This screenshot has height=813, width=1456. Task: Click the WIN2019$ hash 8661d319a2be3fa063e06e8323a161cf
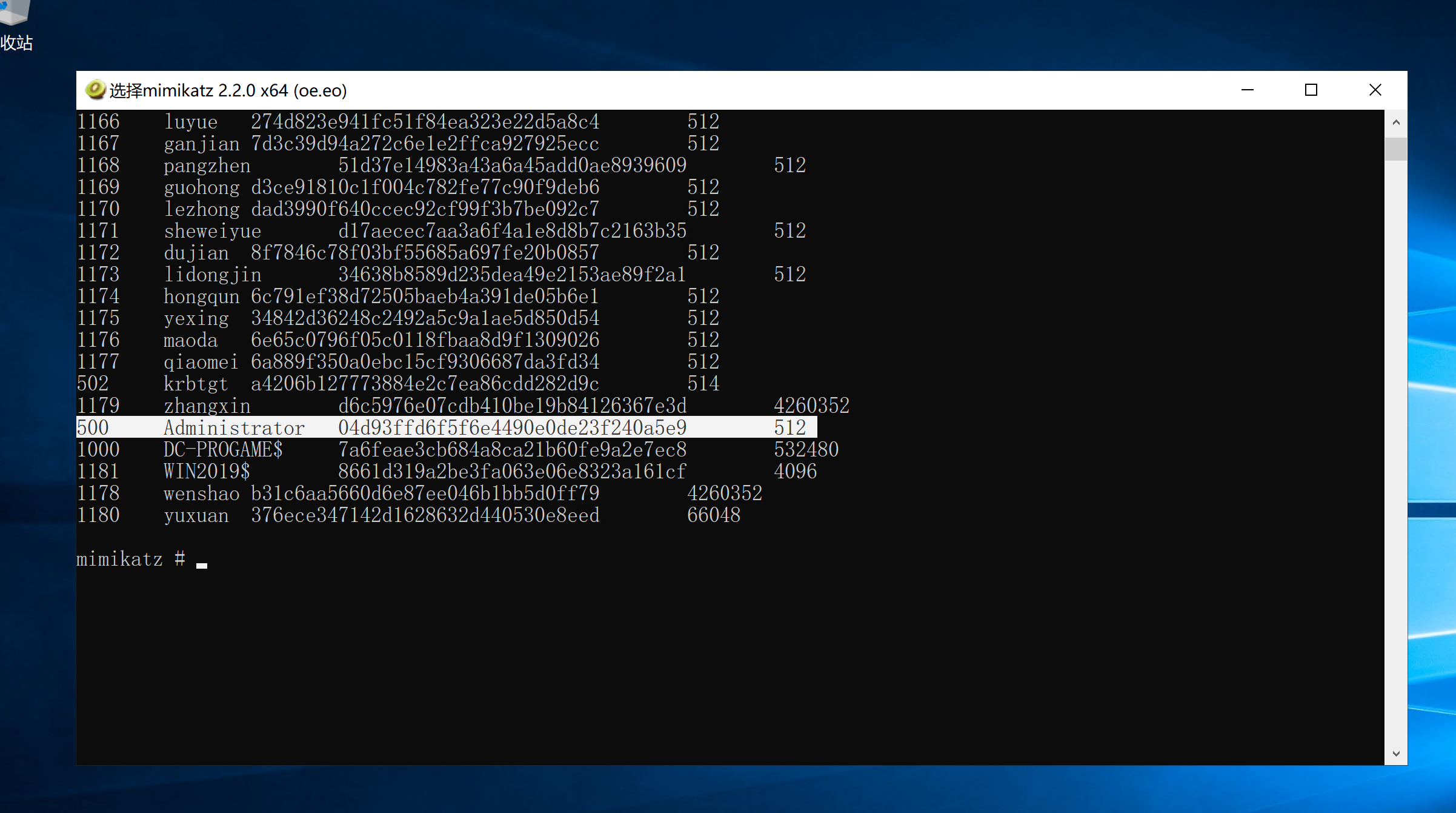(512, 472)
